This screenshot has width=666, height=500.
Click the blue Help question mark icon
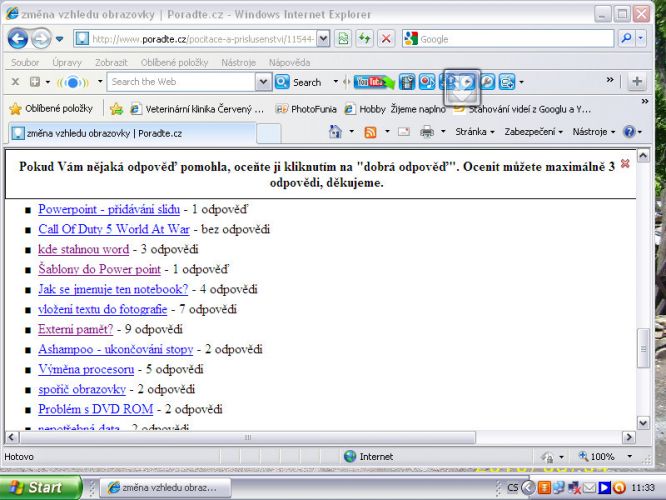[629, 132]
